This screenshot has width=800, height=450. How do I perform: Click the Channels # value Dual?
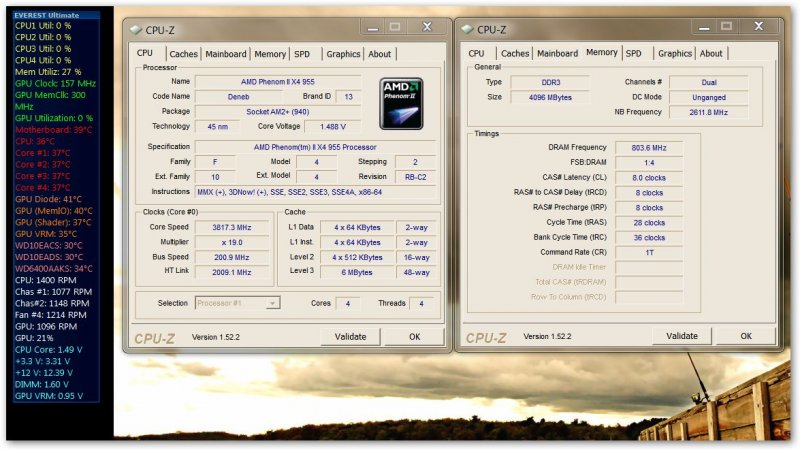(x=709, y=82)
